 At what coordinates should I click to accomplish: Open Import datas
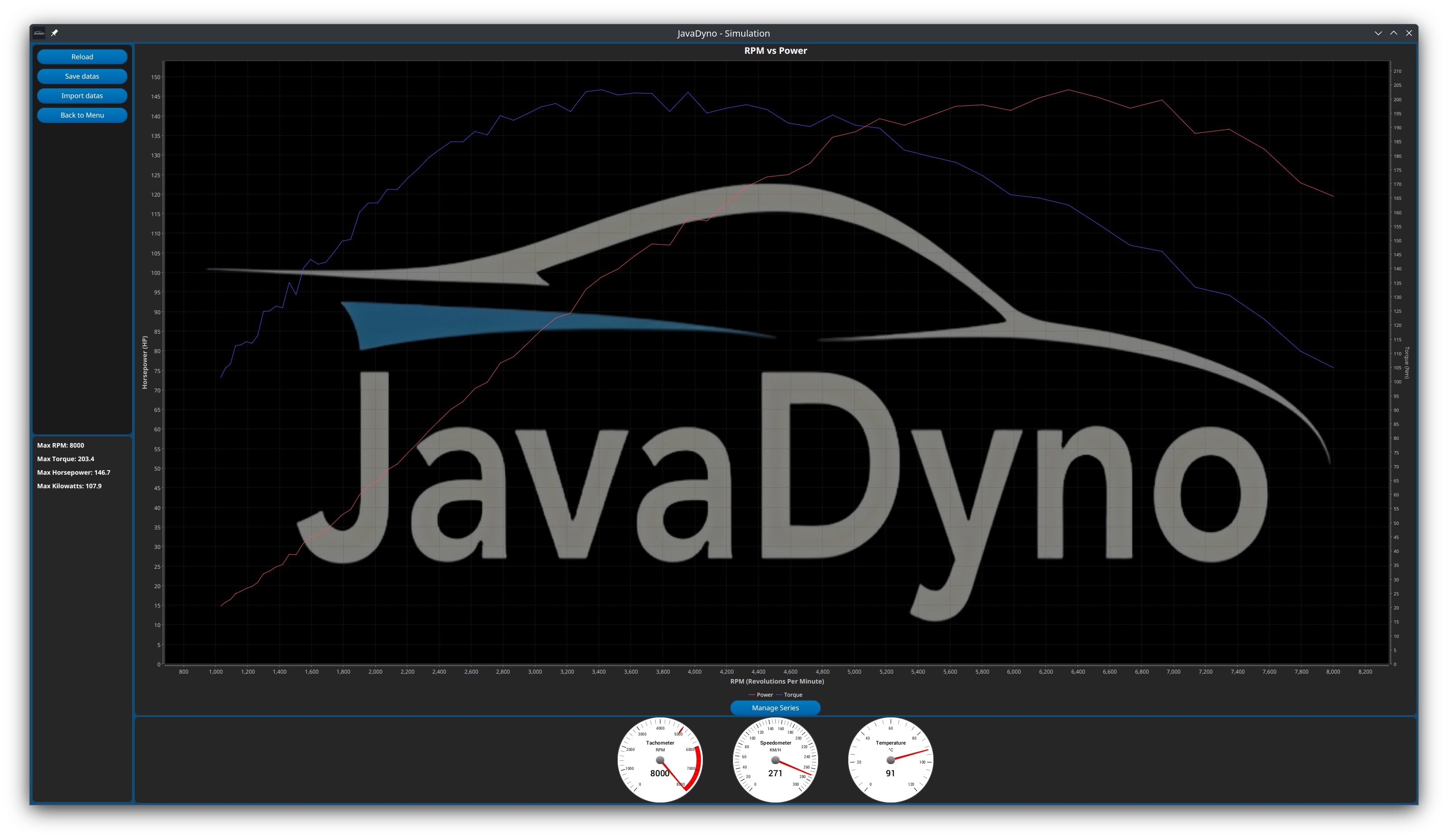point(82,95)
